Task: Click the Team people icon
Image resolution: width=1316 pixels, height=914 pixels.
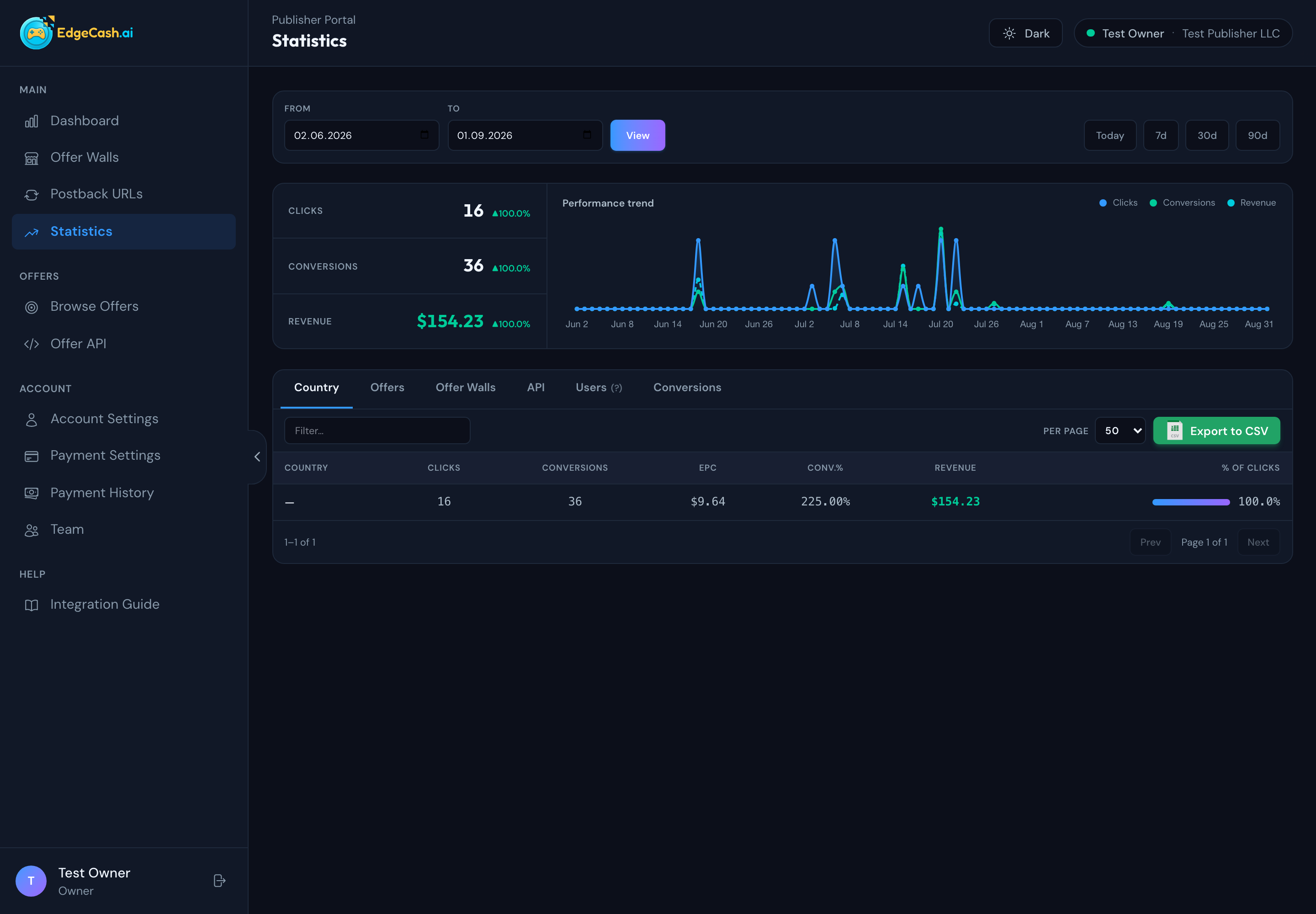Action: (32, 530)
